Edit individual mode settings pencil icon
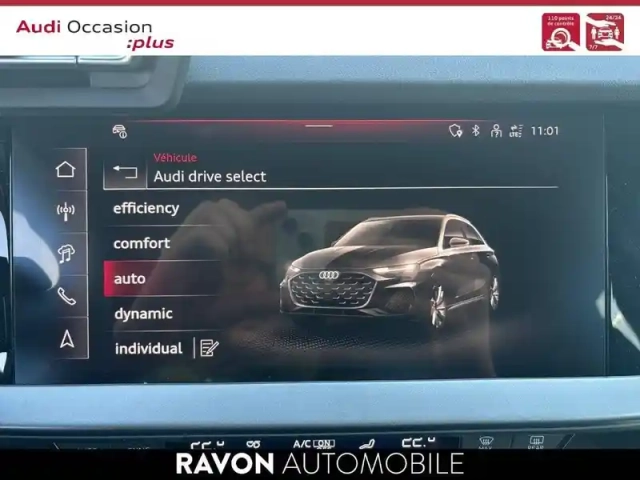Viewport: 640px width, 480px height. [208, 348]
